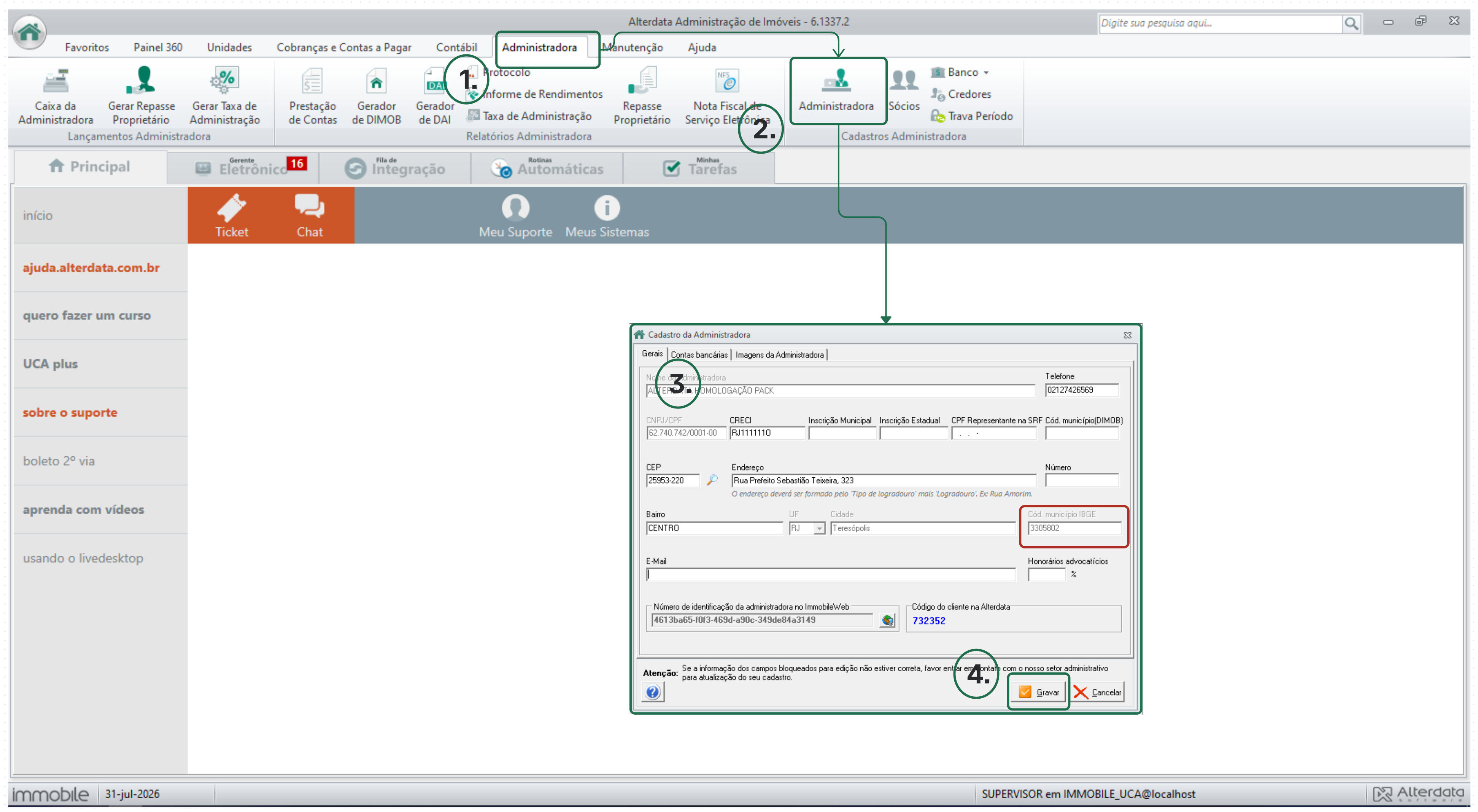Open Nota Fiscal de Serviço Eletrônica
Screen dimensions: 1478x812
[727, 96]
